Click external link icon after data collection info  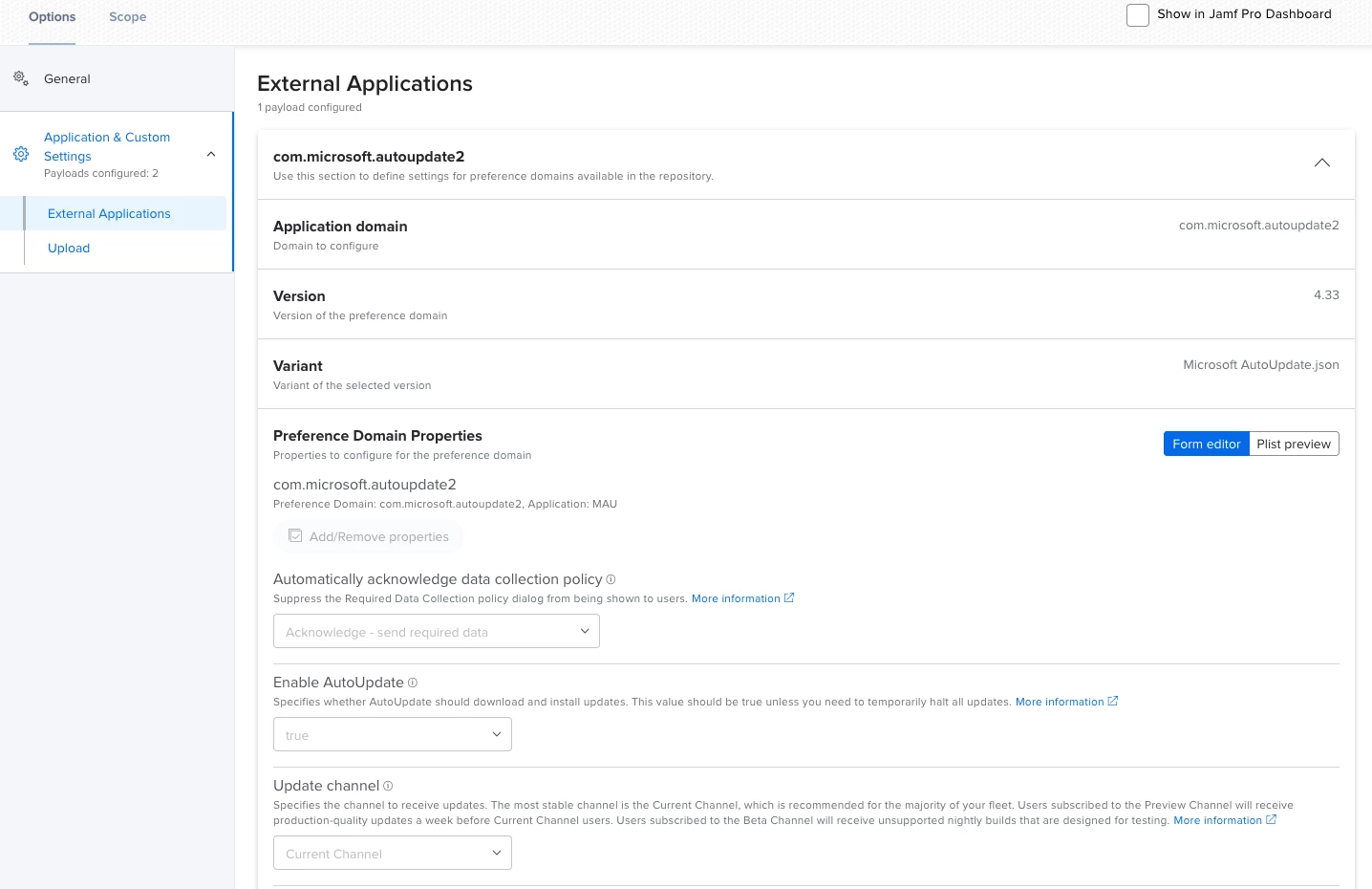(789, 597)
